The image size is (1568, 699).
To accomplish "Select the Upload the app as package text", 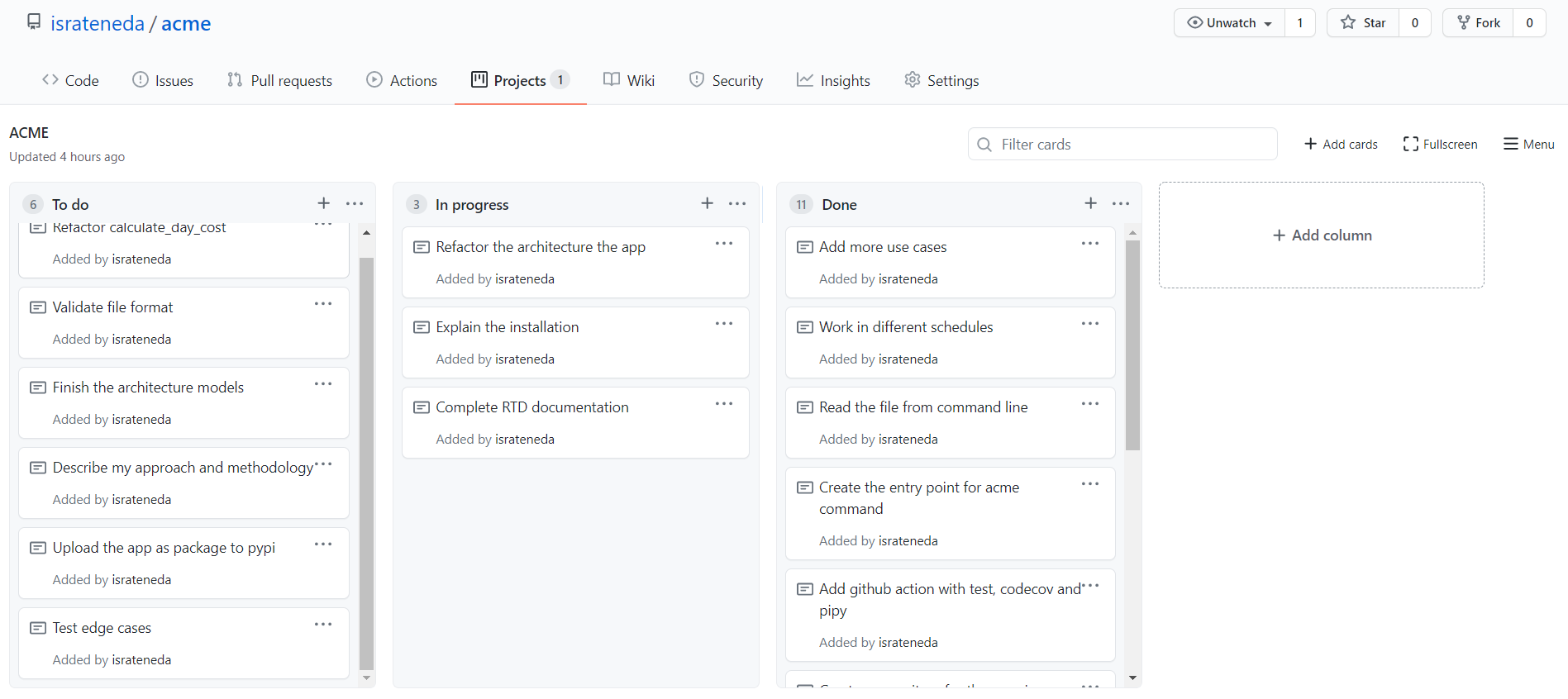I will [x=164, y=548].
